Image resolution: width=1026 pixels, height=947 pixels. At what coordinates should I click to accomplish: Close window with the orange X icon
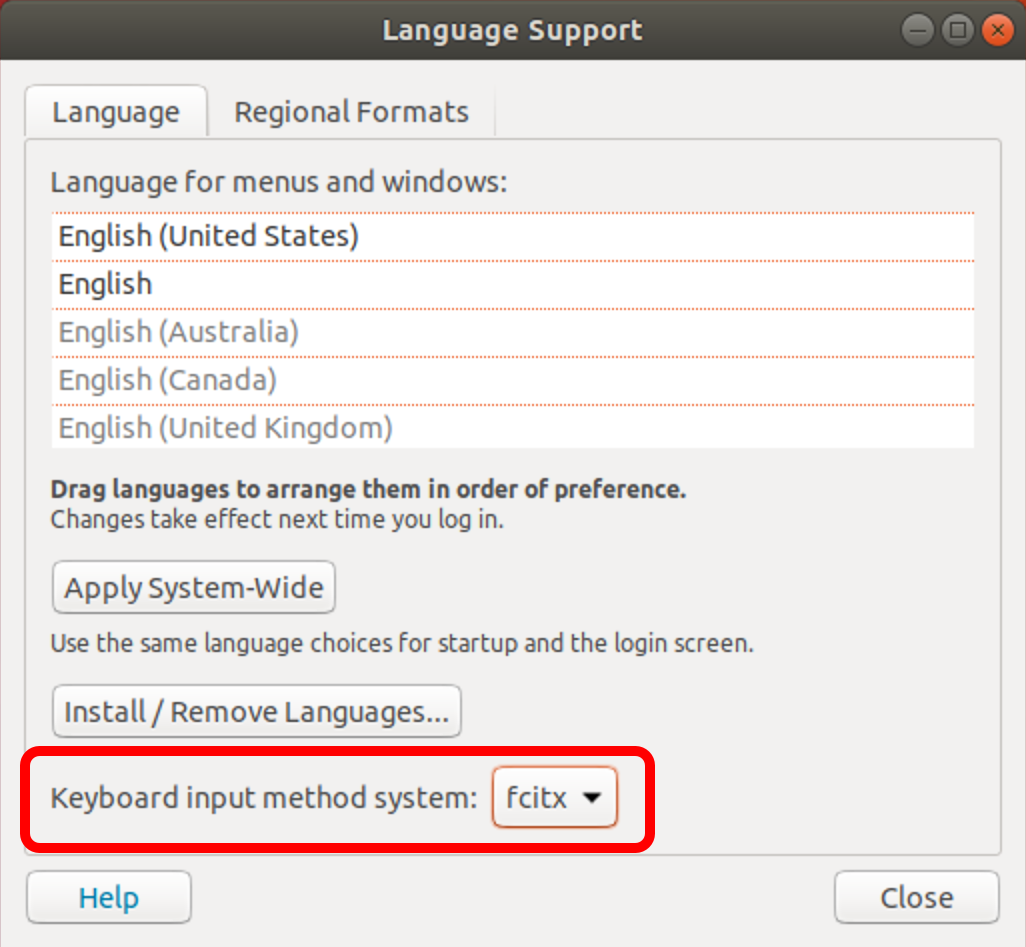[998, 30]
